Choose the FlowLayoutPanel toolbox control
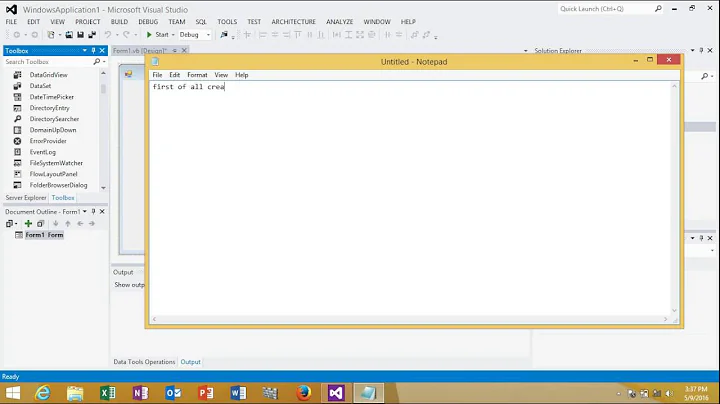This screenshot has width=720, height=404. (x=53, y=174)
